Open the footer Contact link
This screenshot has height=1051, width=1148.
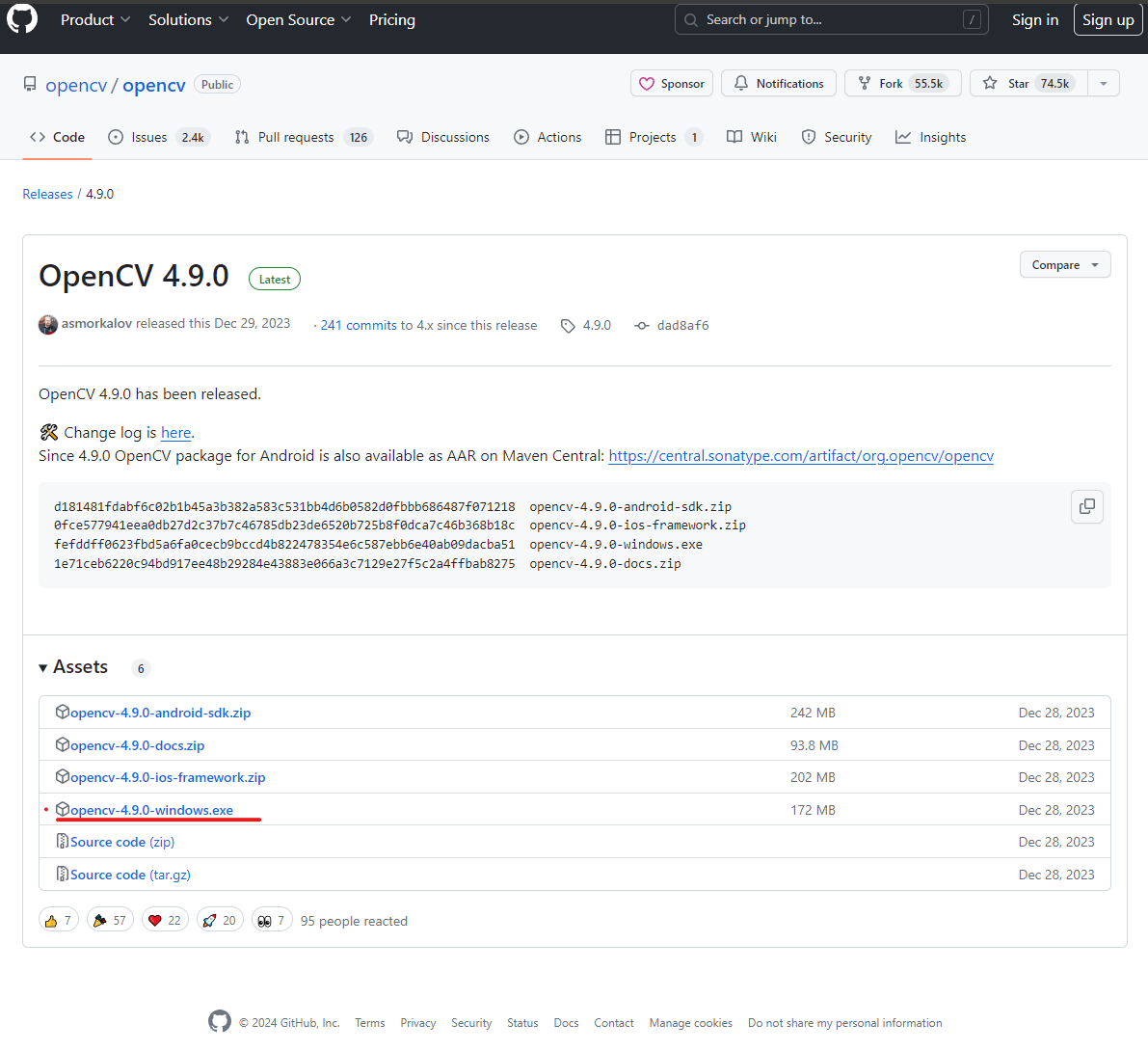(614, 1023)
